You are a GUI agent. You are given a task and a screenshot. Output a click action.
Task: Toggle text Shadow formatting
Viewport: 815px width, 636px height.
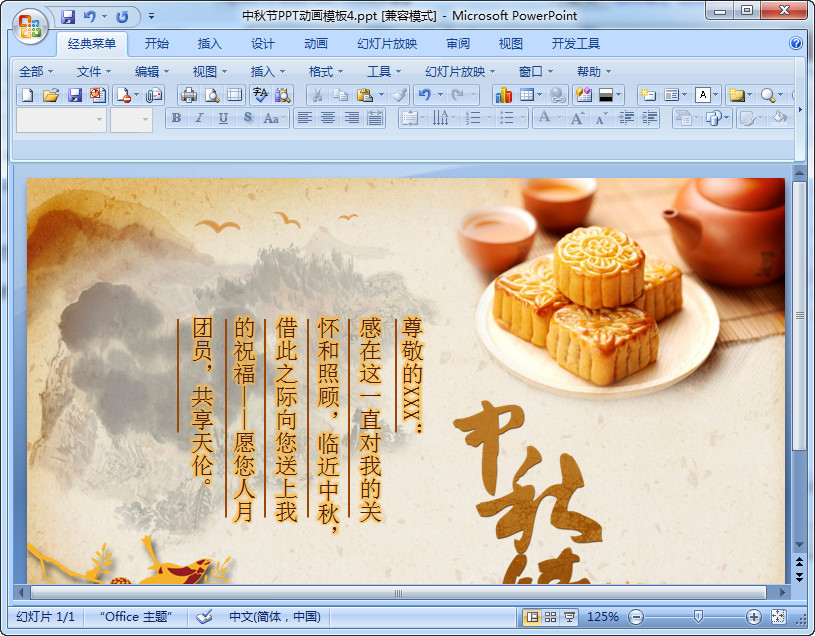coord(248,118)
